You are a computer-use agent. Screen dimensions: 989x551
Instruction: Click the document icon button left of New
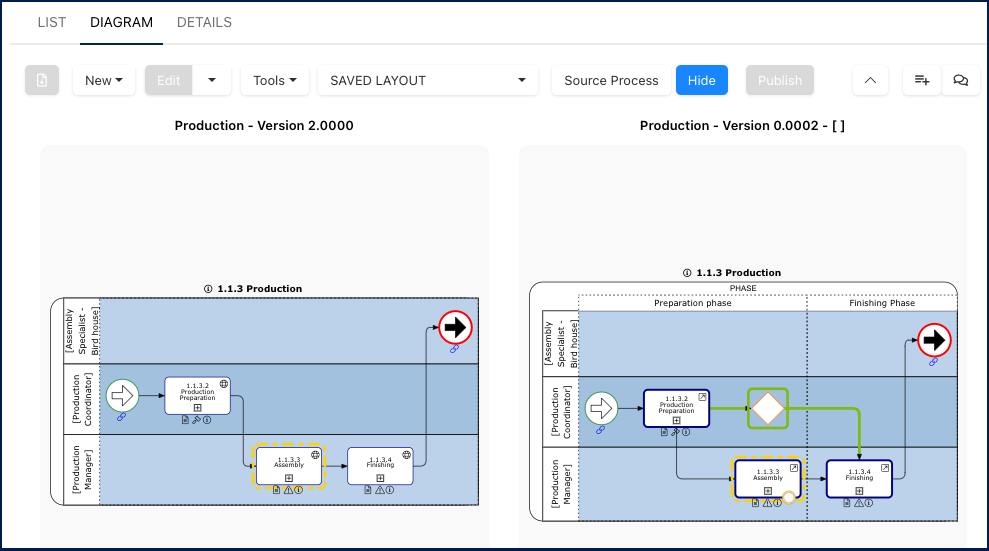(42, 81)
